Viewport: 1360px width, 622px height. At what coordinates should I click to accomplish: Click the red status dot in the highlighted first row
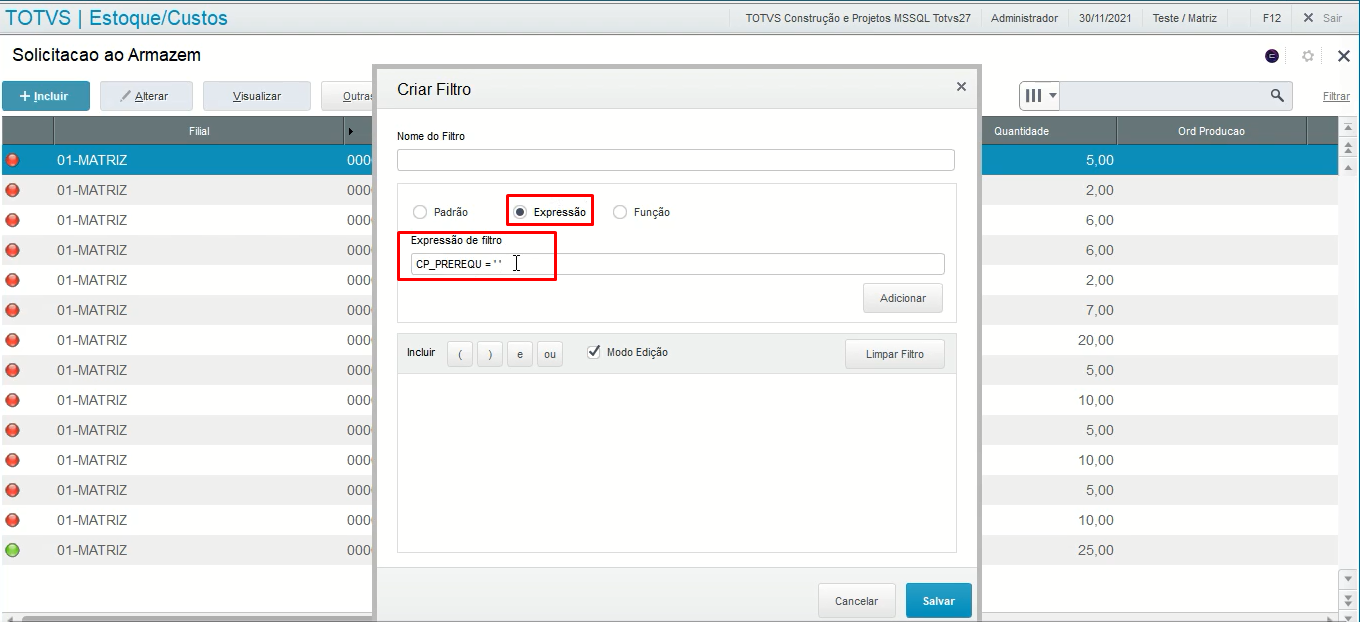tap(12, 160)
